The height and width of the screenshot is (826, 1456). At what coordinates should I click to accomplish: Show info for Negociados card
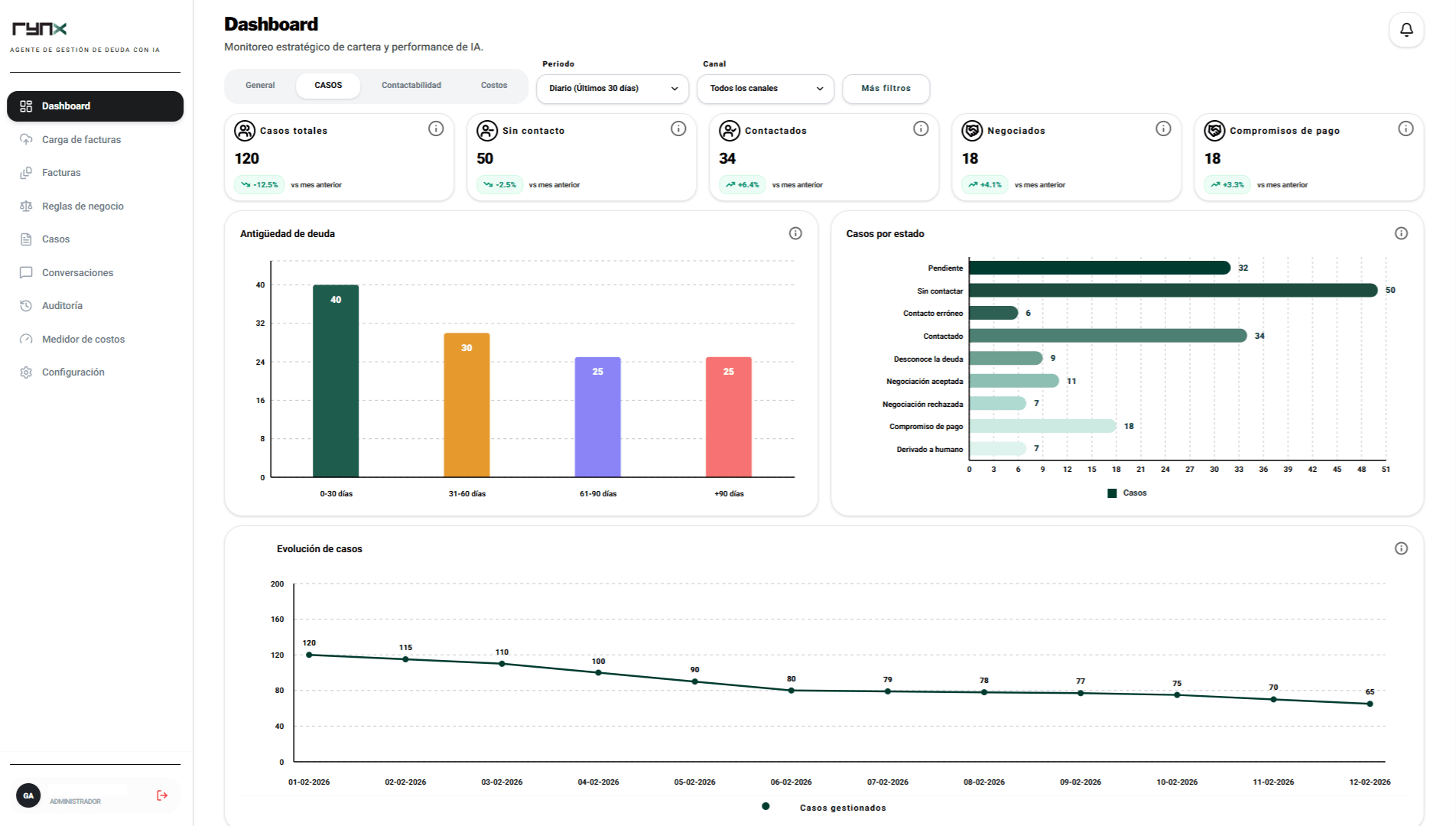(x=1163, y=128)
